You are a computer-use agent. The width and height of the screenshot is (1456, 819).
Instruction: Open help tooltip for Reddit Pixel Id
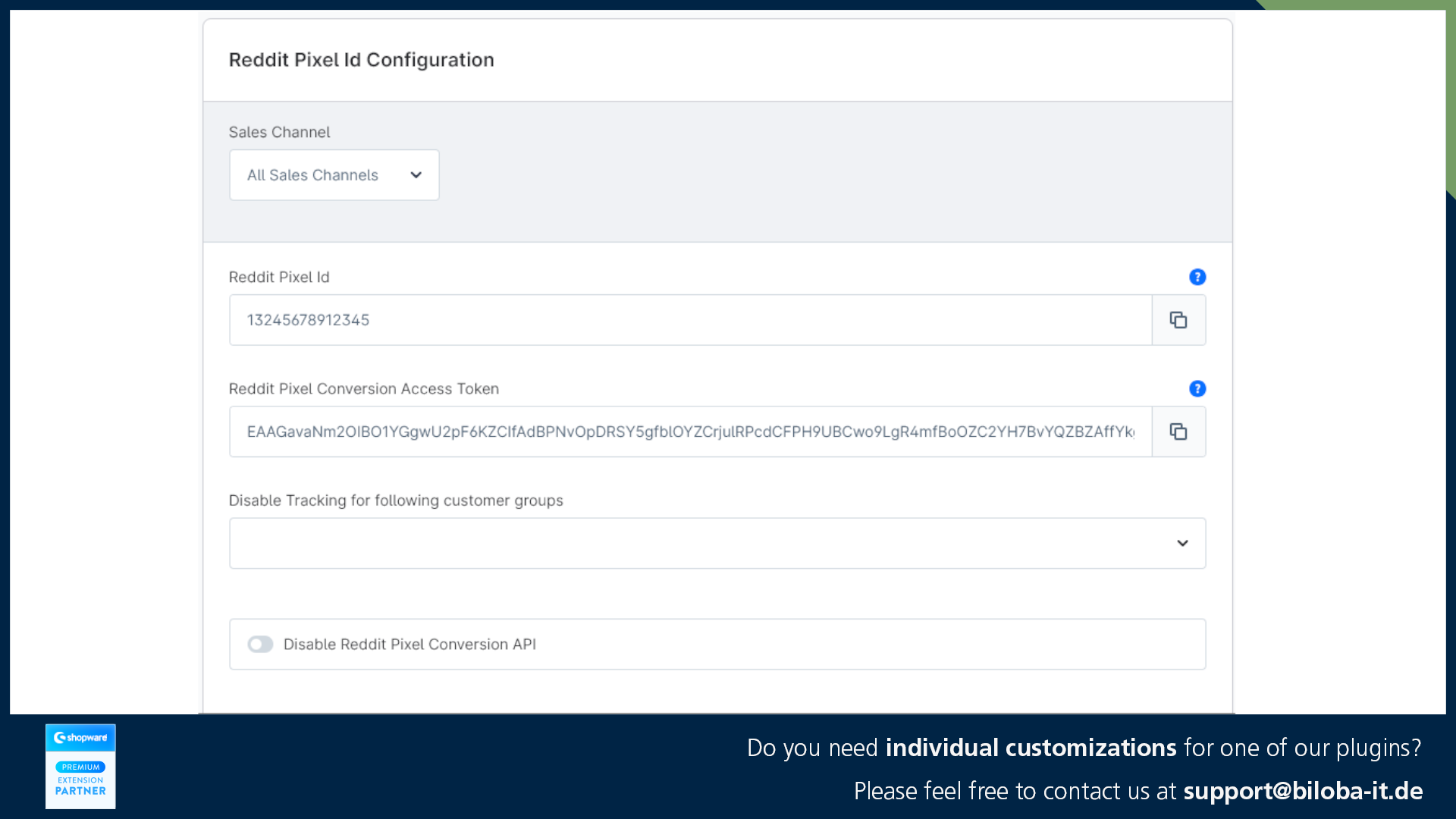1197,277
